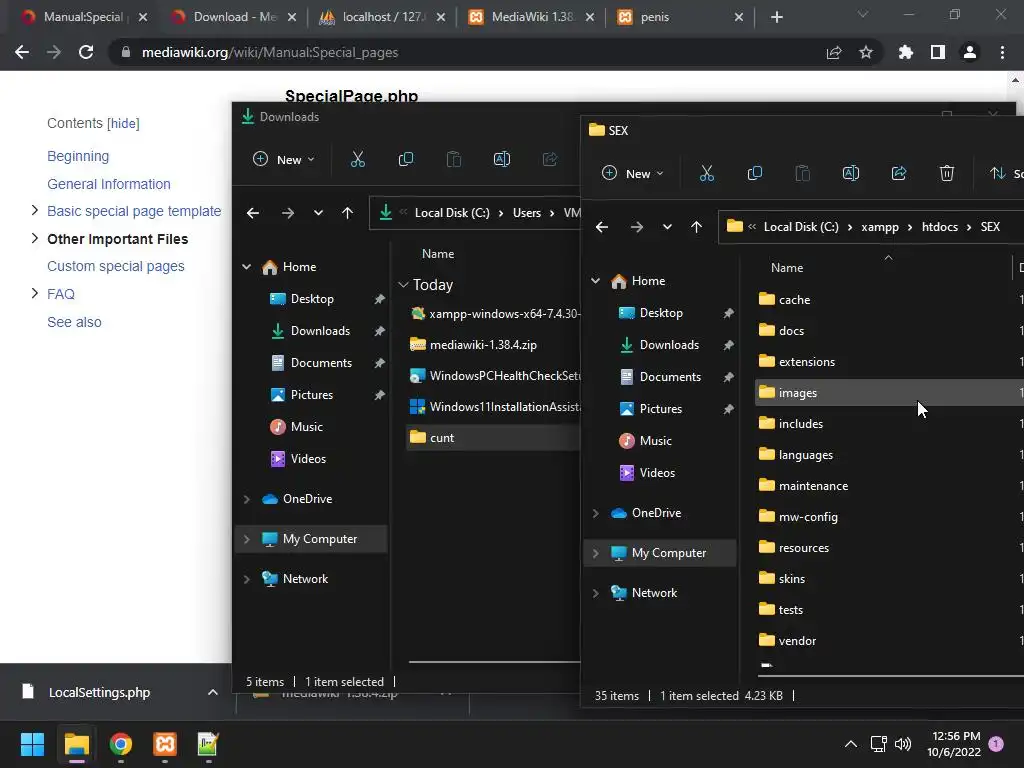Expand Network in SEX window sidebar

point(596,593)
